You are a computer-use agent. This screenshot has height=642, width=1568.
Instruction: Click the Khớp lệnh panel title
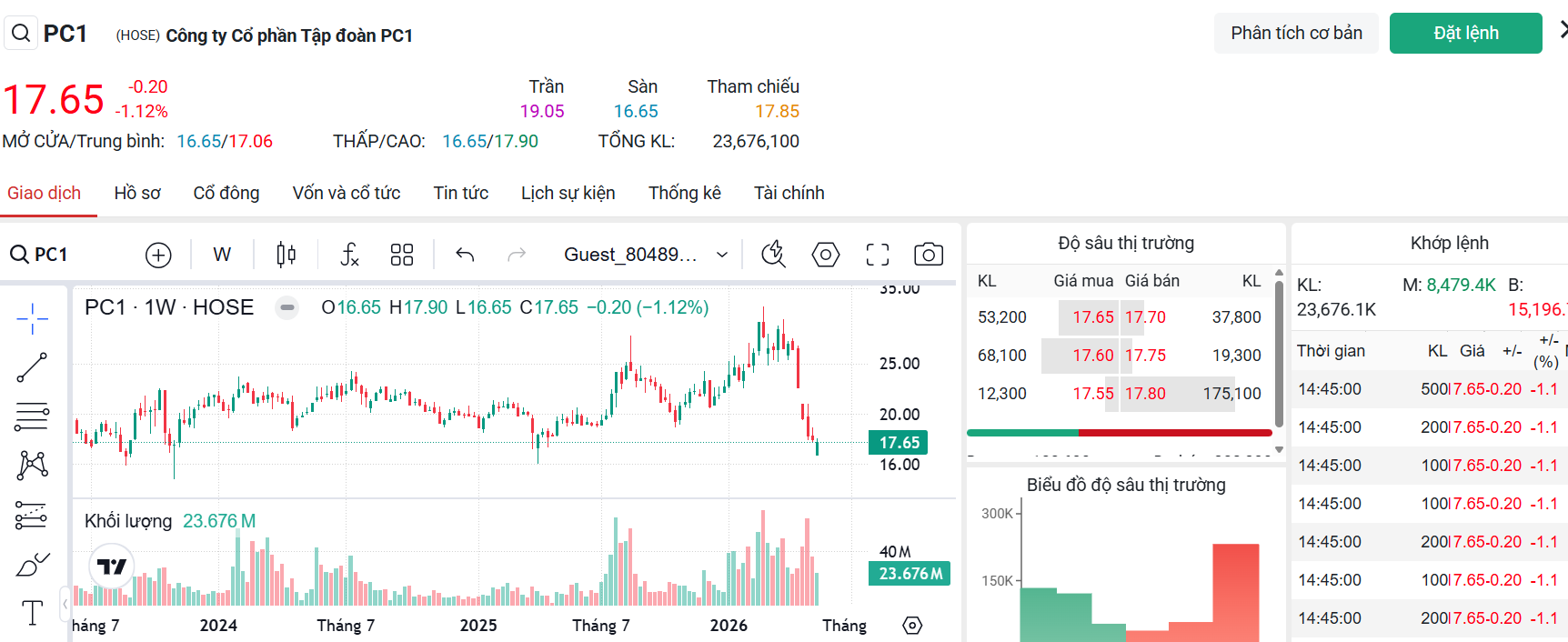(1450, 243)
